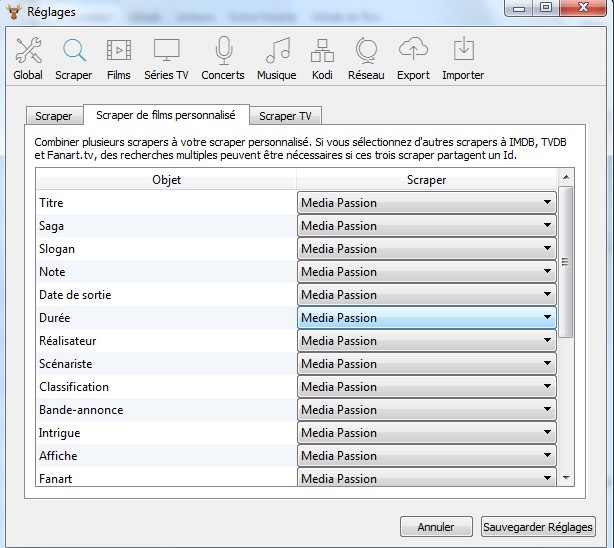The height and width of the screenshot is (548, 614).
Task: Click Sauvegarder Réglages button
Action: click(537, 527)
